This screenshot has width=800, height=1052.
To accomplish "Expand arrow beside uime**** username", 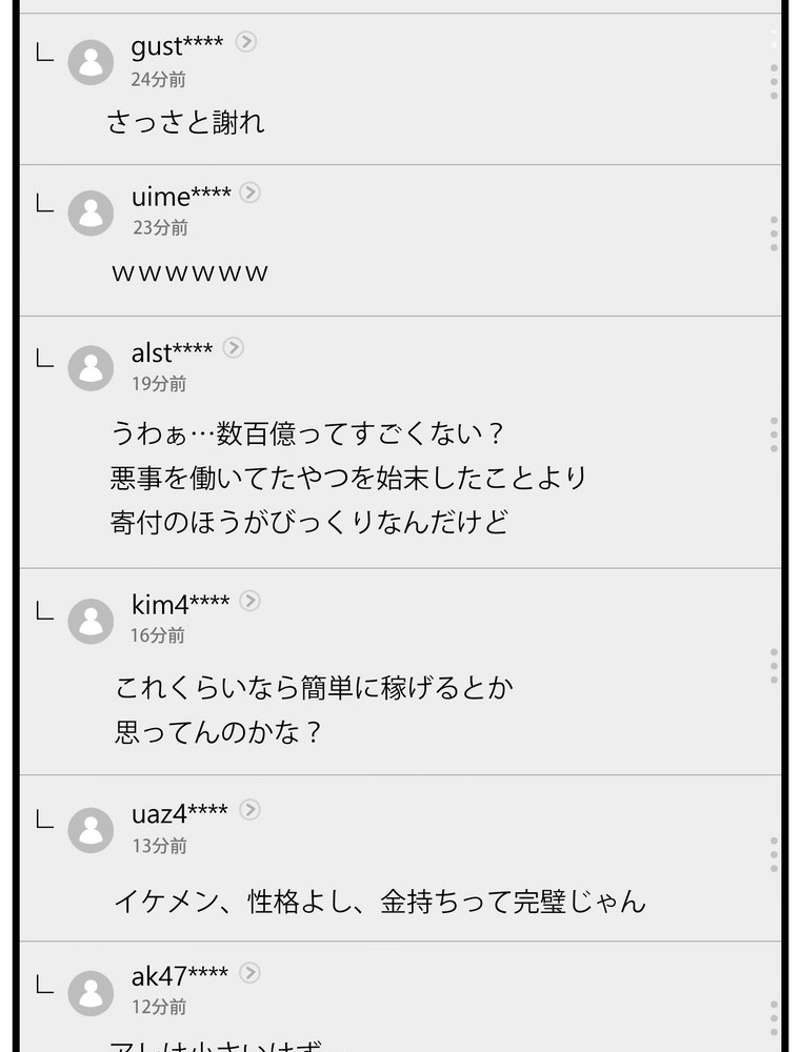I will 250,192.
